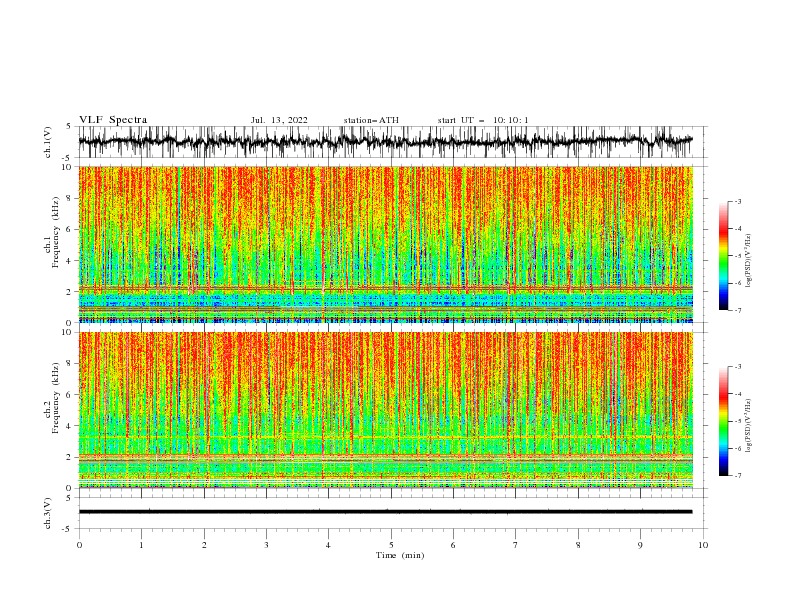Click the ch.1 voltage waveform trace
Screen dimensions: 792x612
coord(385,141)
